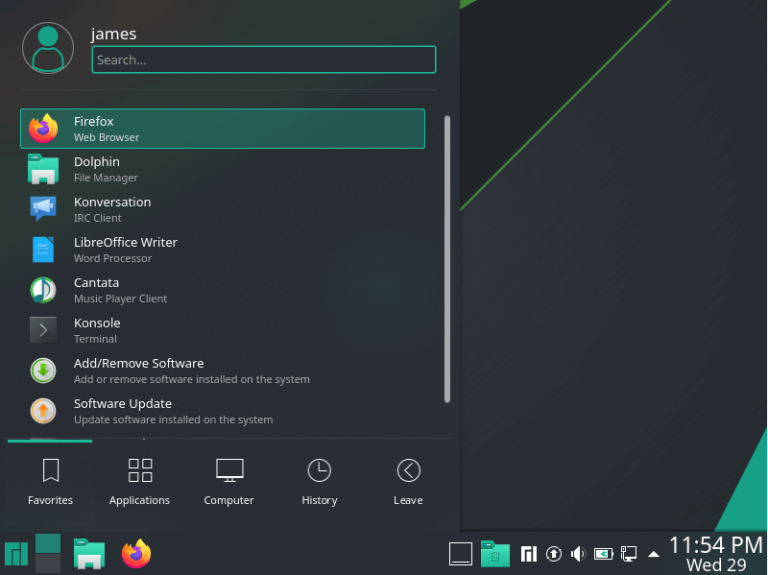The image size is (768, 575).
Task: Expand hidden system tray icons arrow
Action: point(654,554)
